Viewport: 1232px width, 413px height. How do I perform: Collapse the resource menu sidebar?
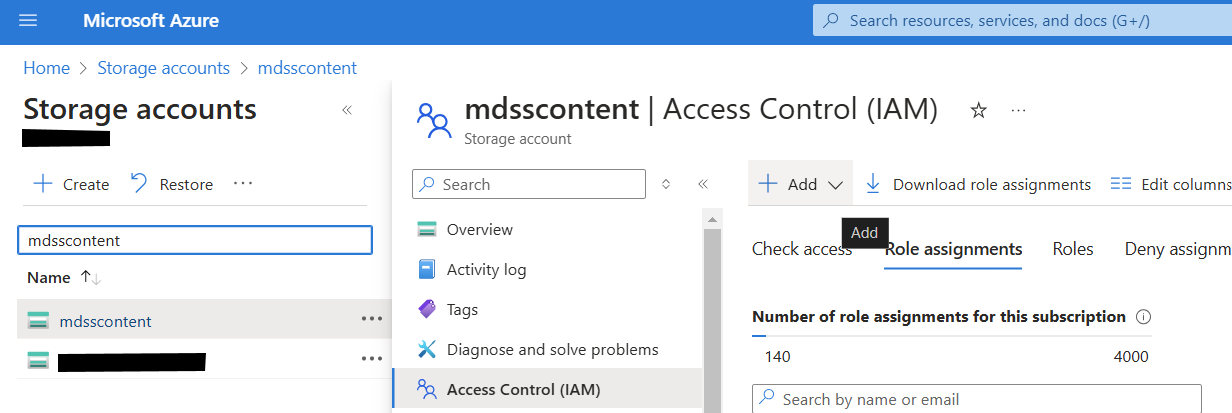tap(703, 184)
